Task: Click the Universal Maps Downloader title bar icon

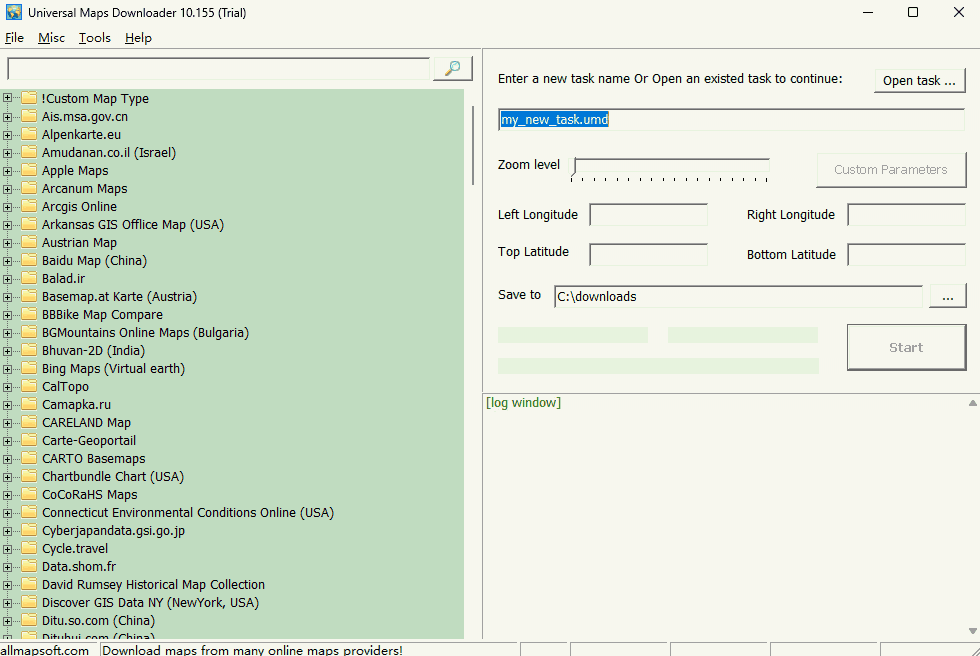Action: click(x=14, y=12)
